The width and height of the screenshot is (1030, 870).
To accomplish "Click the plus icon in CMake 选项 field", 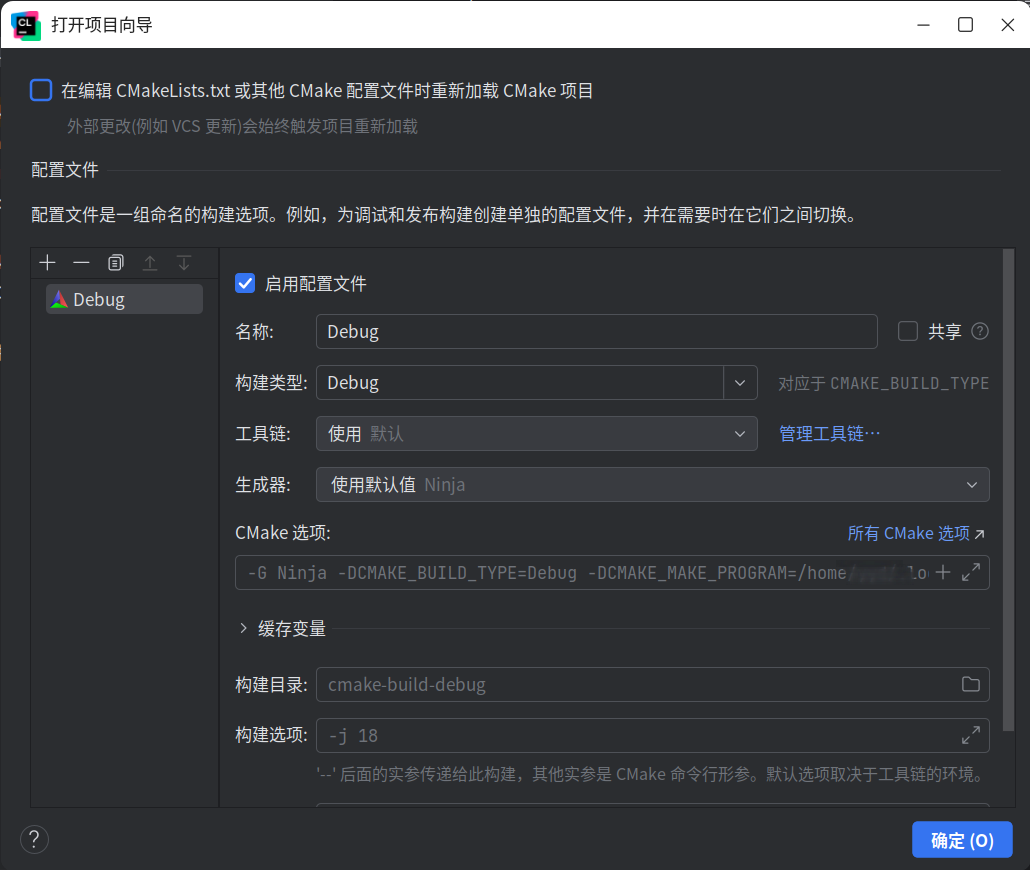I will (x=942, y=573).
